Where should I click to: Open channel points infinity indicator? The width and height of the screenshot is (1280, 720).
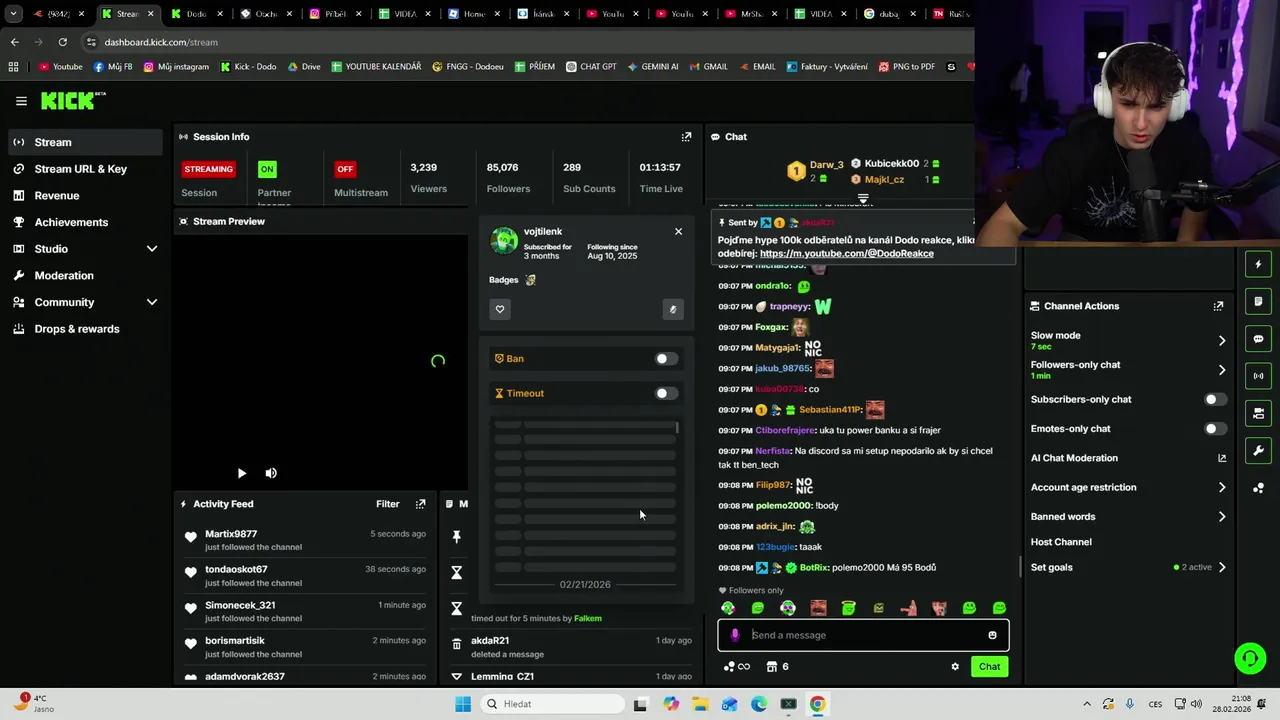[737, 667]
